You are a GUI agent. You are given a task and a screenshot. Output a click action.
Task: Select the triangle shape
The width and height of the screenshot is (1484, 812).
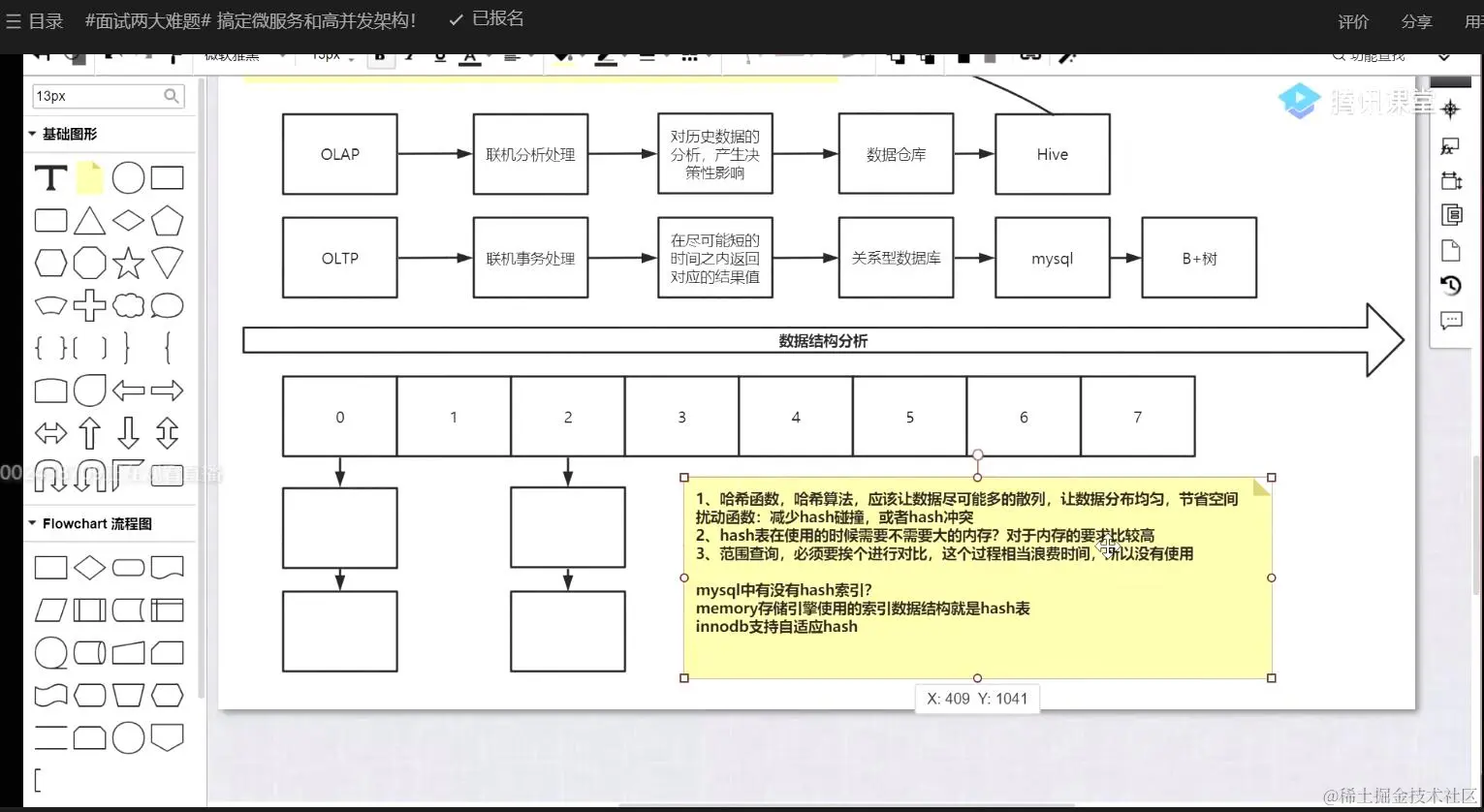pos(89,221)
